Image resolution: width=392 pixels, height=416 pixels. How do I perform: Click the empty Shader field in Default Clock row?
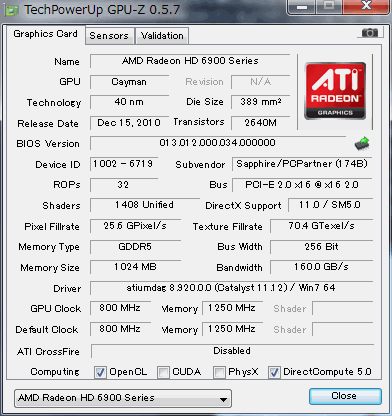pyautogui.click(x=343, y=329)
